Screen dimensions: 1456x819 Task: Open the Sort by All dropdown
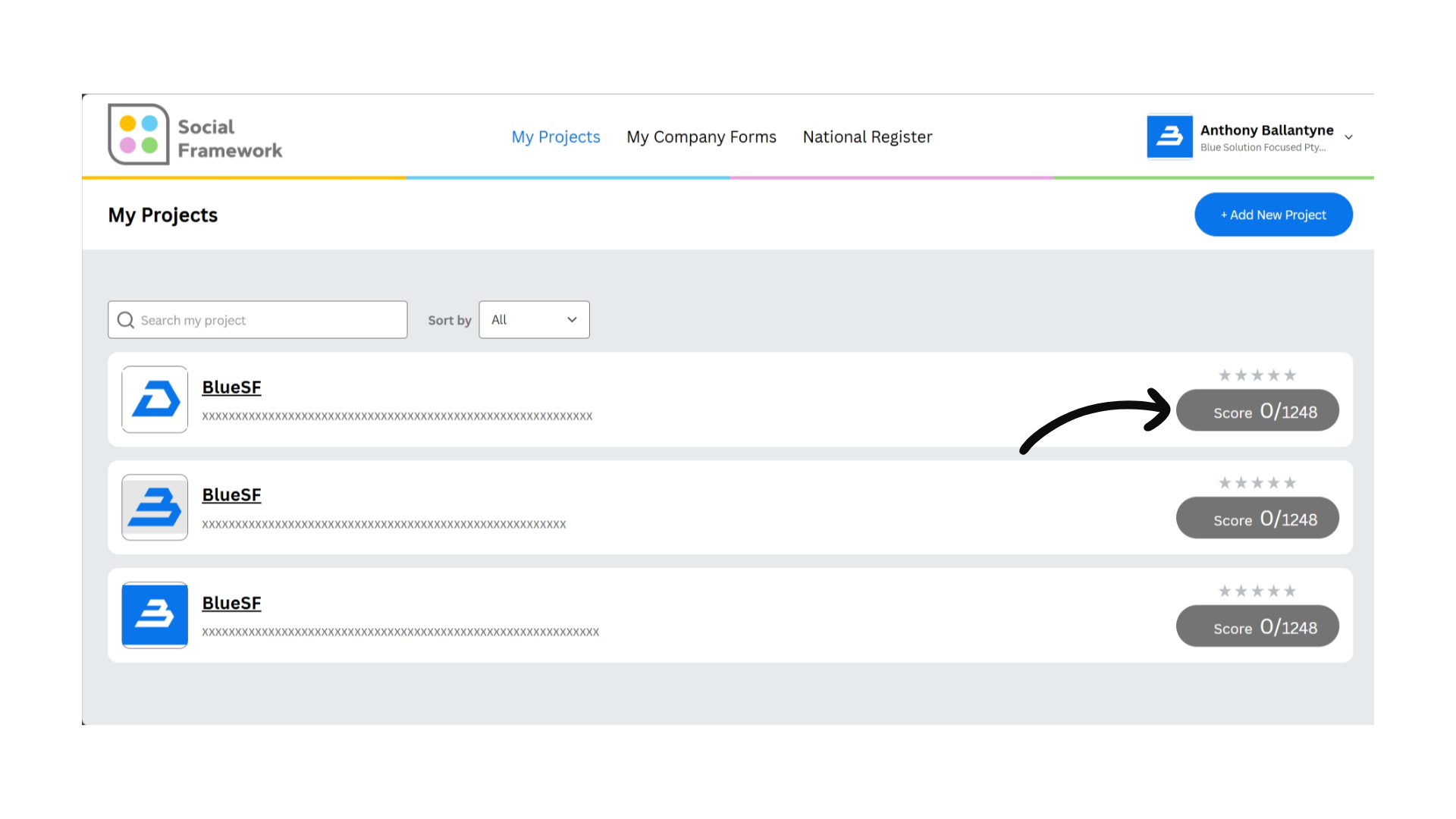click(x=534, y=320)
